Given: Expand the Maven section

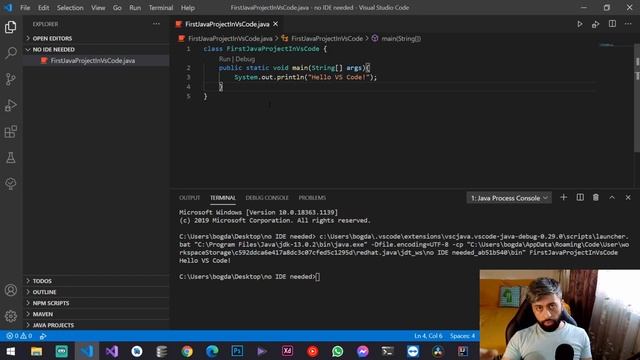Looking at the screenshot, I should pos(96,314).
